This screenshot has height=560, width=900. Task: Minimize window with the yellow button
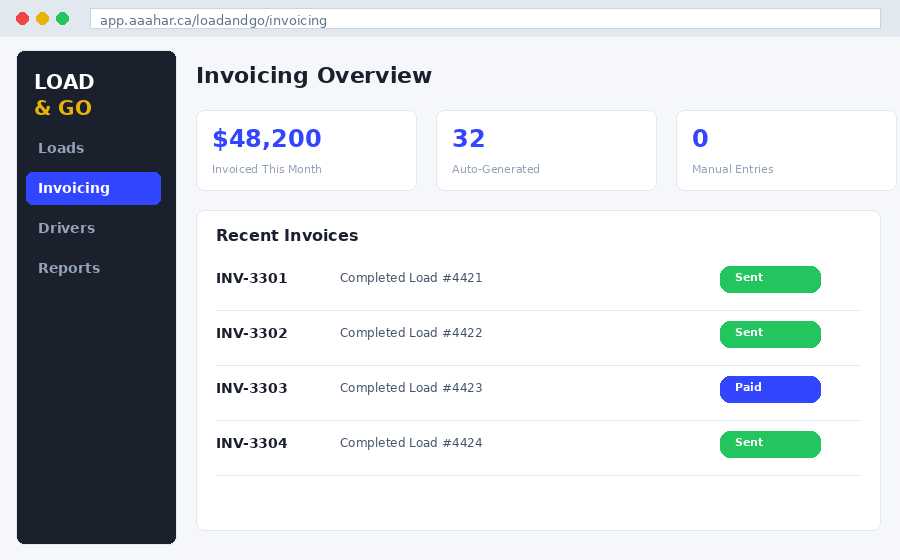tap(42, 19)
